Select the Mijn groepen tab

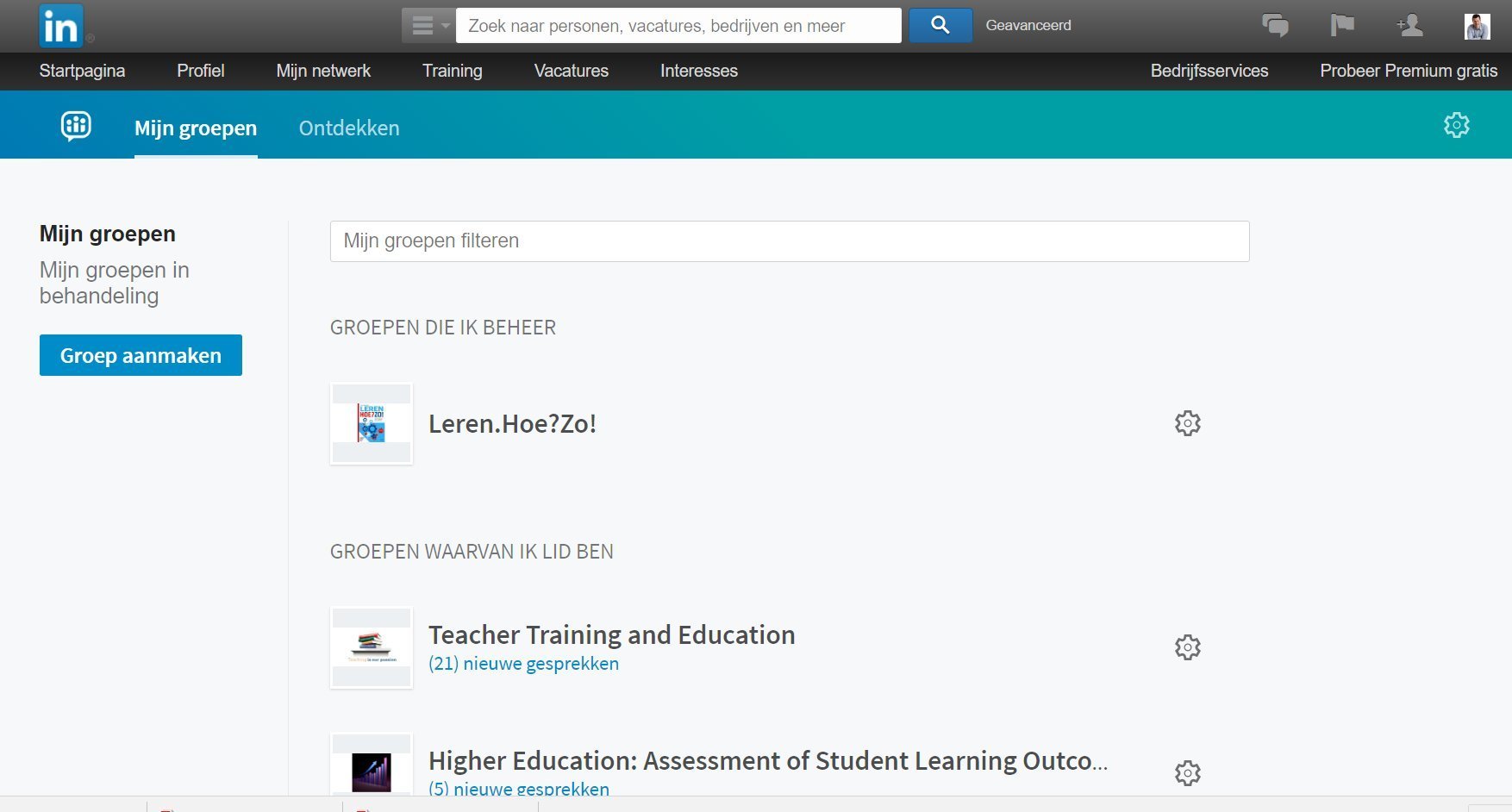click(x=196, y=128)
